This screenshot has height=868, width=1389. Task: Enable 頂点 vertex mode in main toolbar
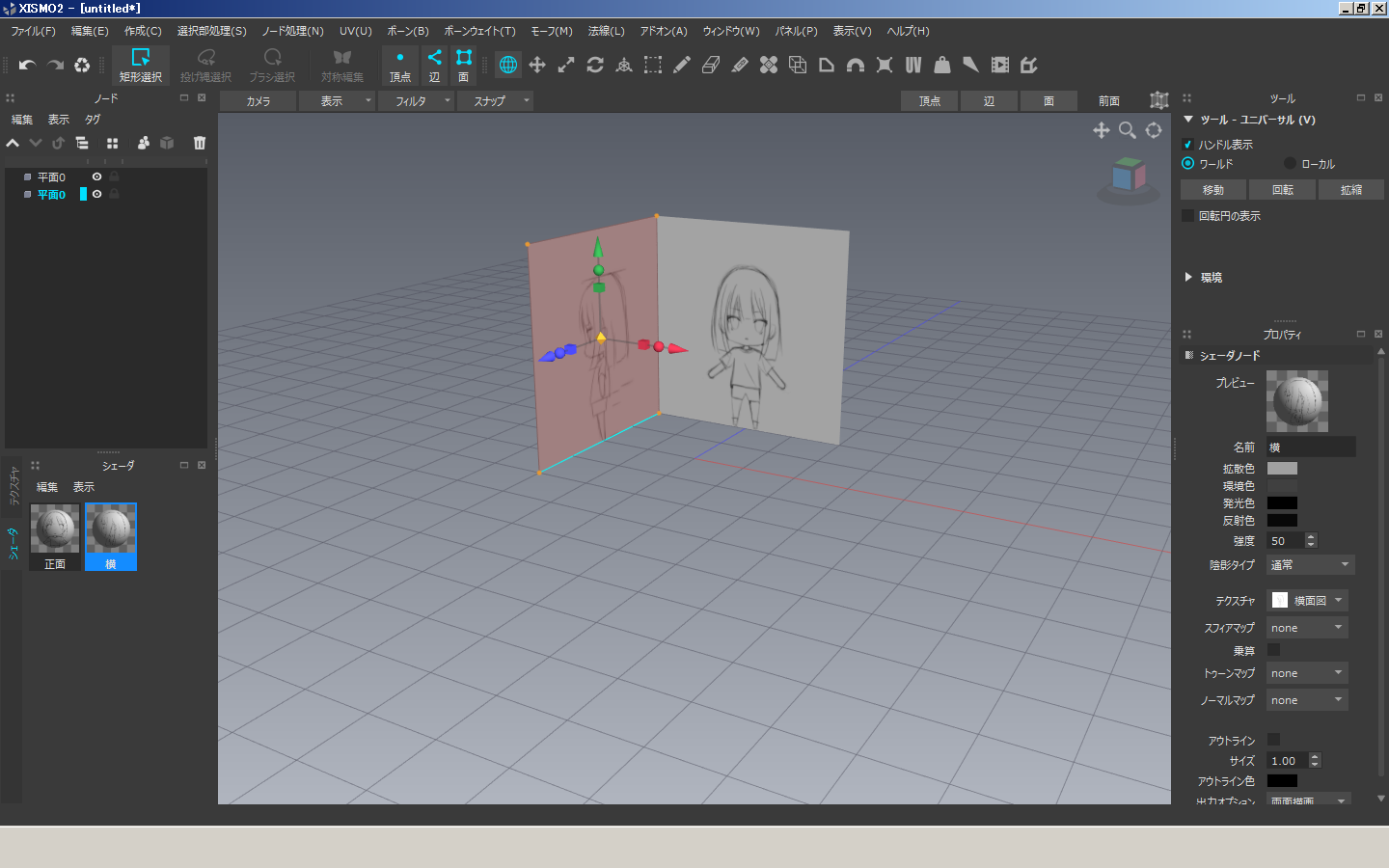400,65
